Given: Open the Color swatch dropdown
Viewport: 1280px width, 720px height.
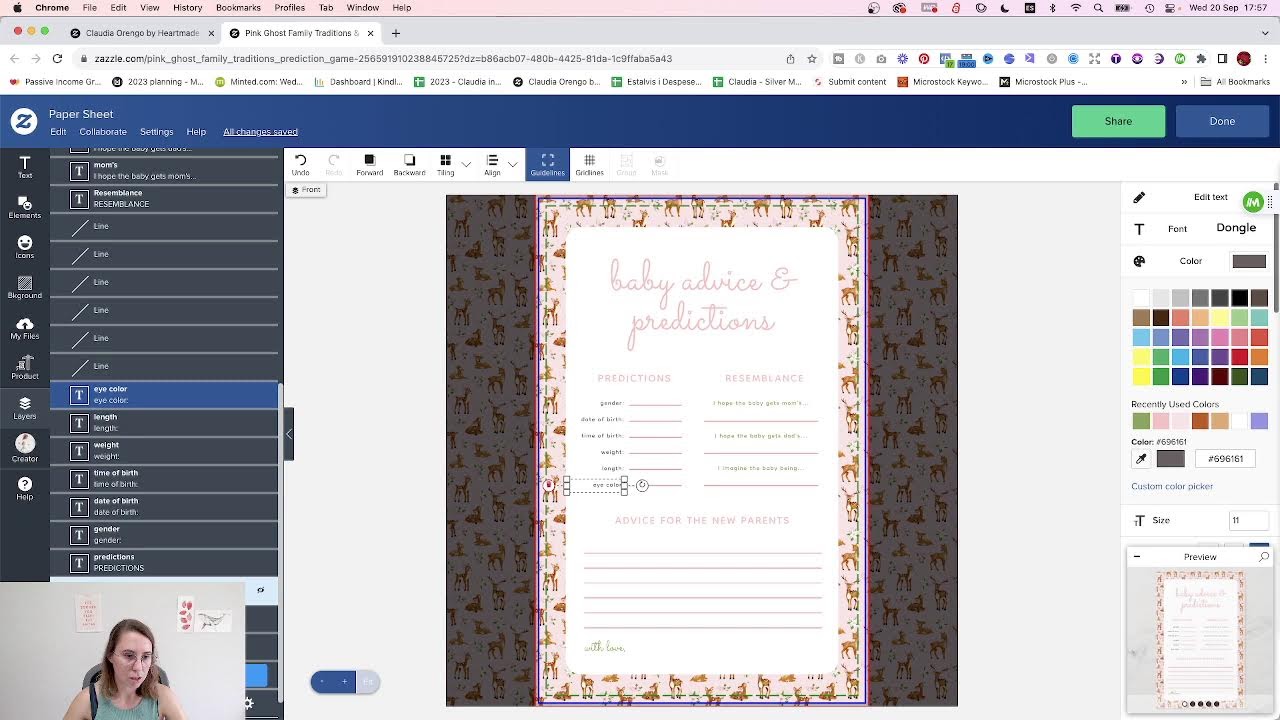Looking at the screenshot, I should pos(1249,261).
